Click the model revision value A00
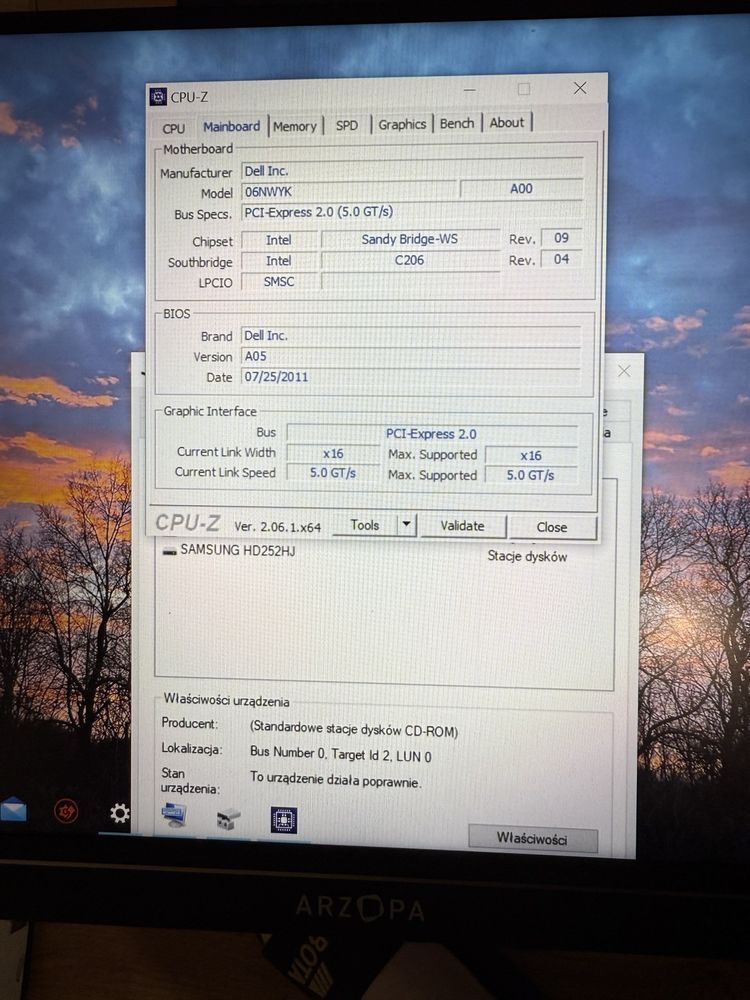750x1000 pixels. (521, 189)
